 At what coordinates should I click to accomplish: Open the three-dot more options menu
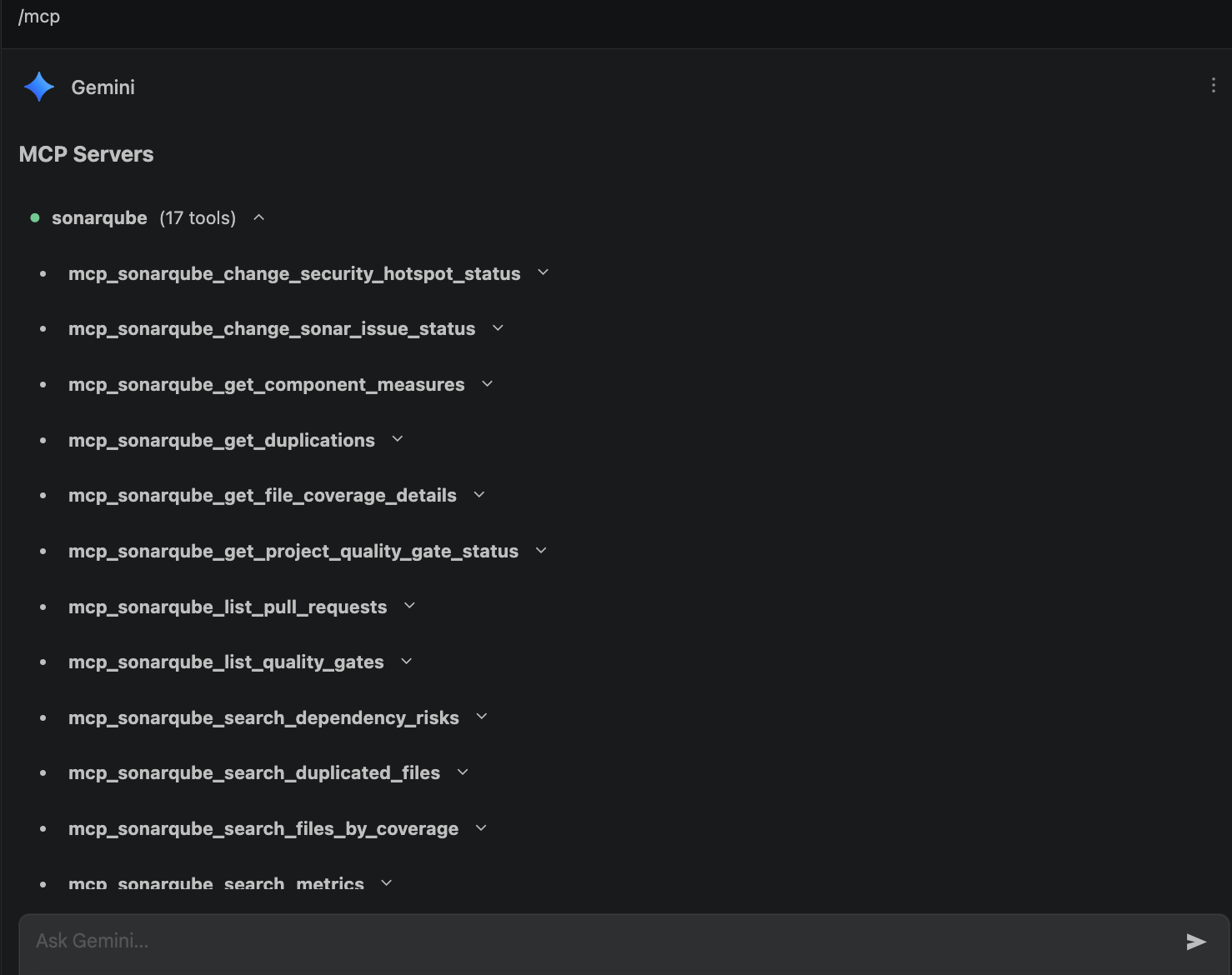click(x=1213, y=85)
